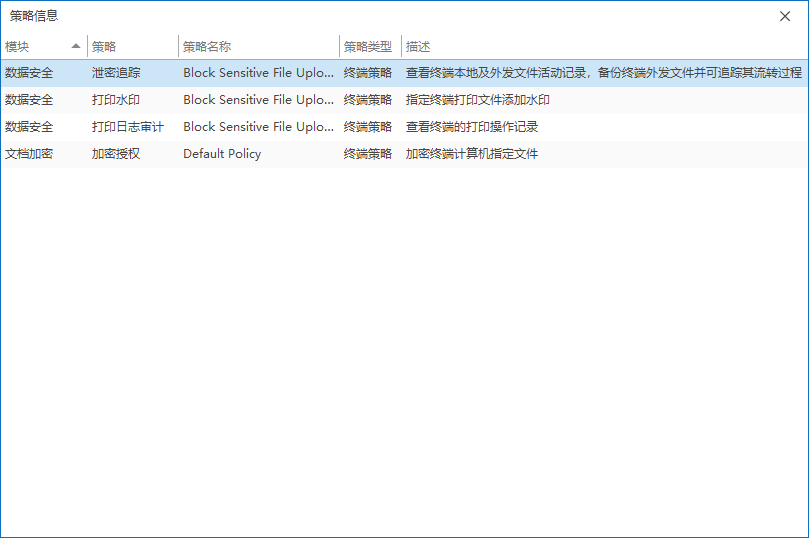Viewport: 809px width, 538px height.
Task: Click description 指定终端打印文件添加水印
Action: 478,100
